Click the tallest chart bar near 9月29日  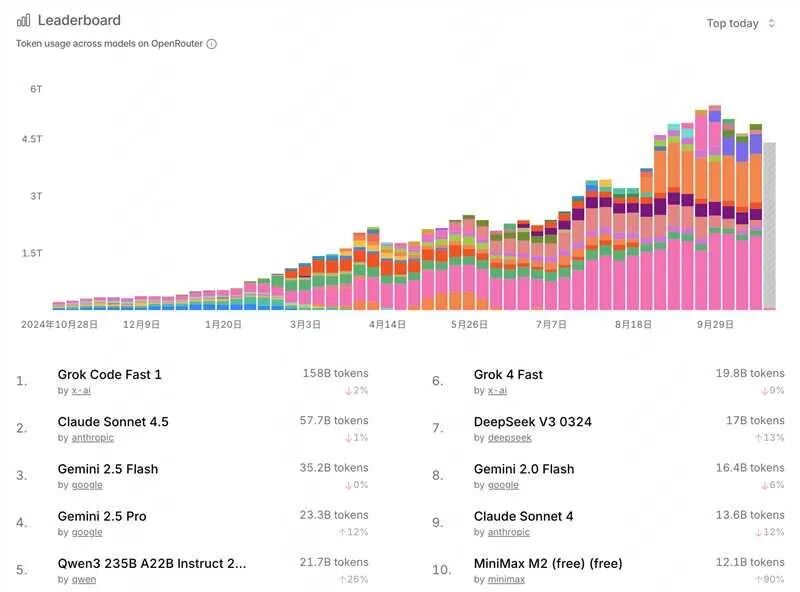click(x=715, y=208)
